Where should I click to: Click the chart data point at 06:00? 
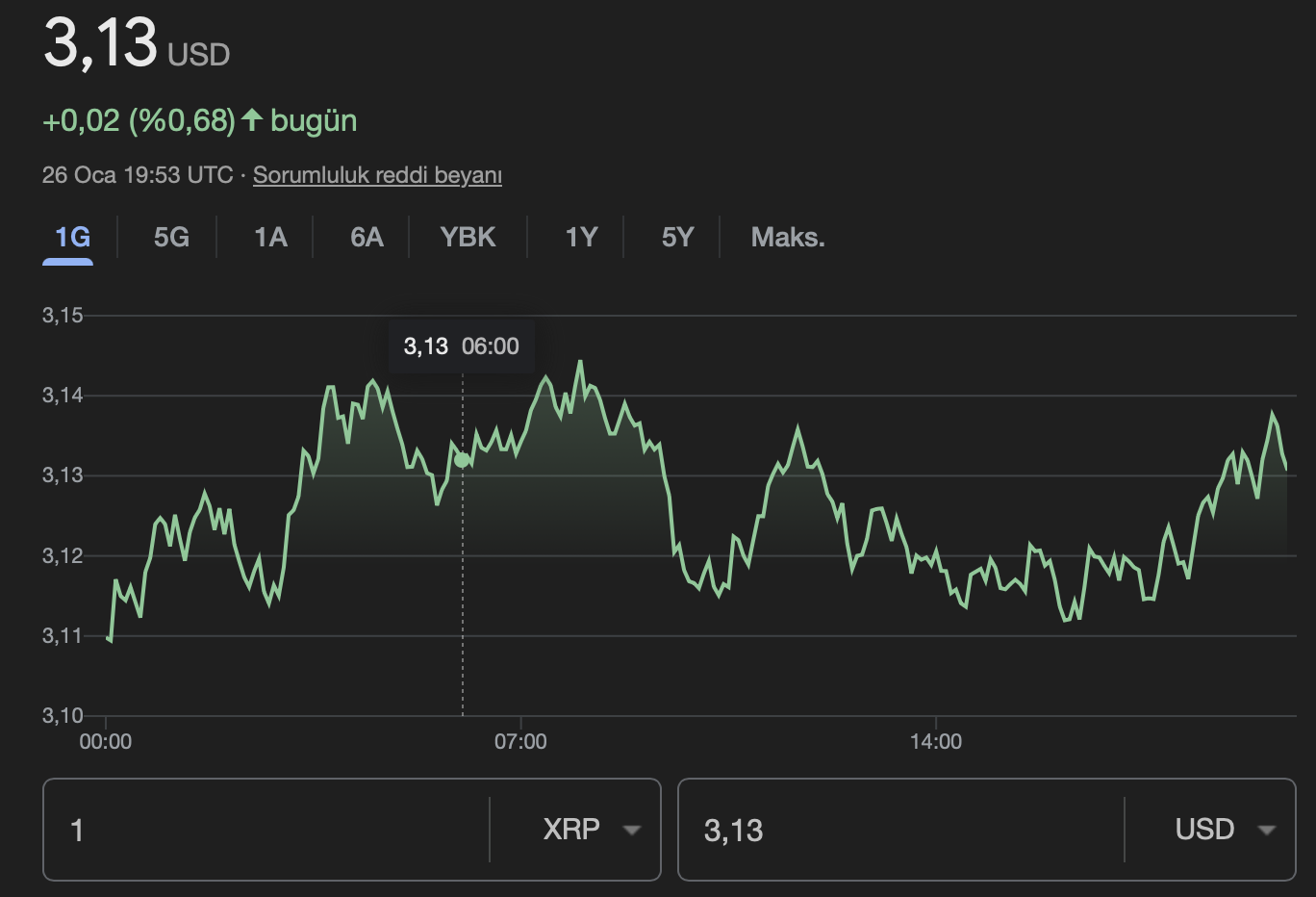click(462, 460)
